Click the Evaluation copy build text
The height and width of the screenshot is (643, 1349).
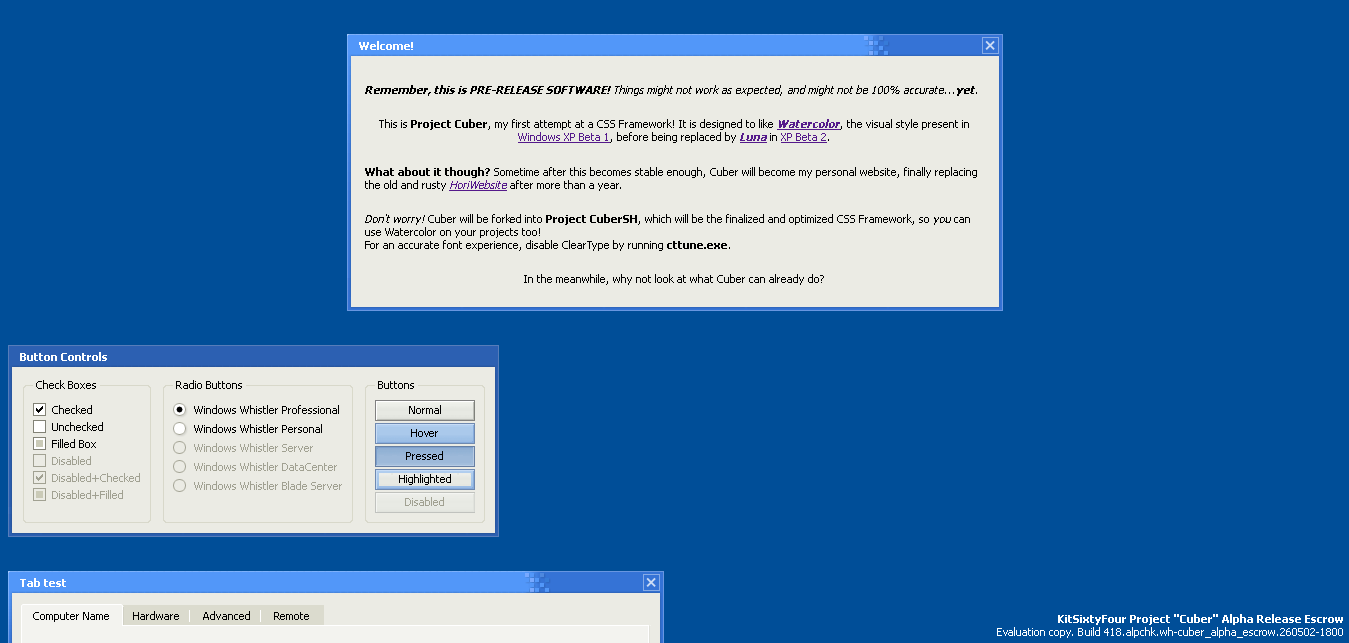[x=1170, y=633]
